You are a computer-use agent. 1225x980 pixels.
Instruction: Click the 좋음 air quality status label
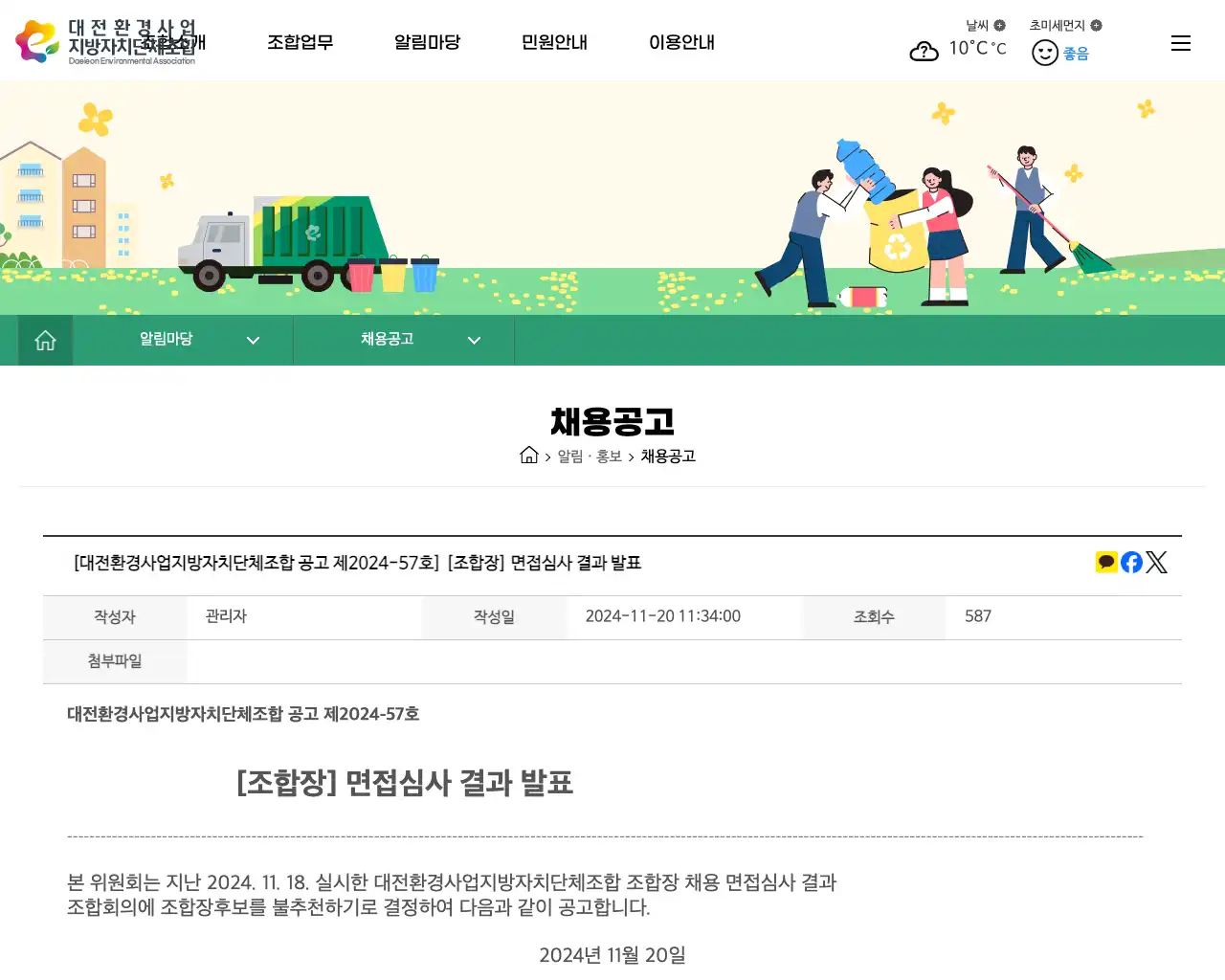(1075, 53)
